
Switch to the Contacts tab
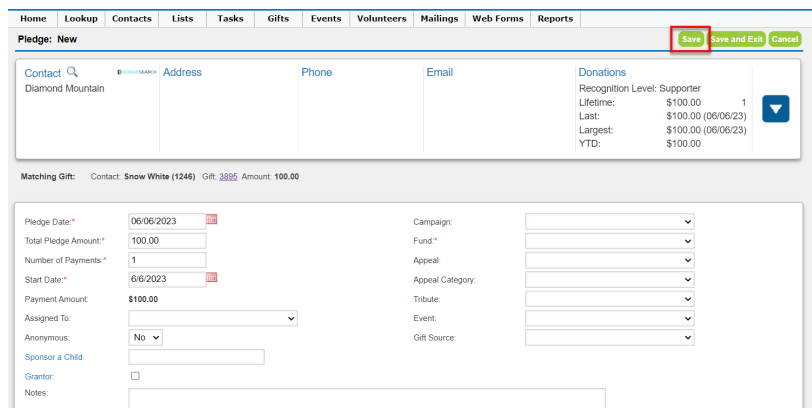[132, 19]
